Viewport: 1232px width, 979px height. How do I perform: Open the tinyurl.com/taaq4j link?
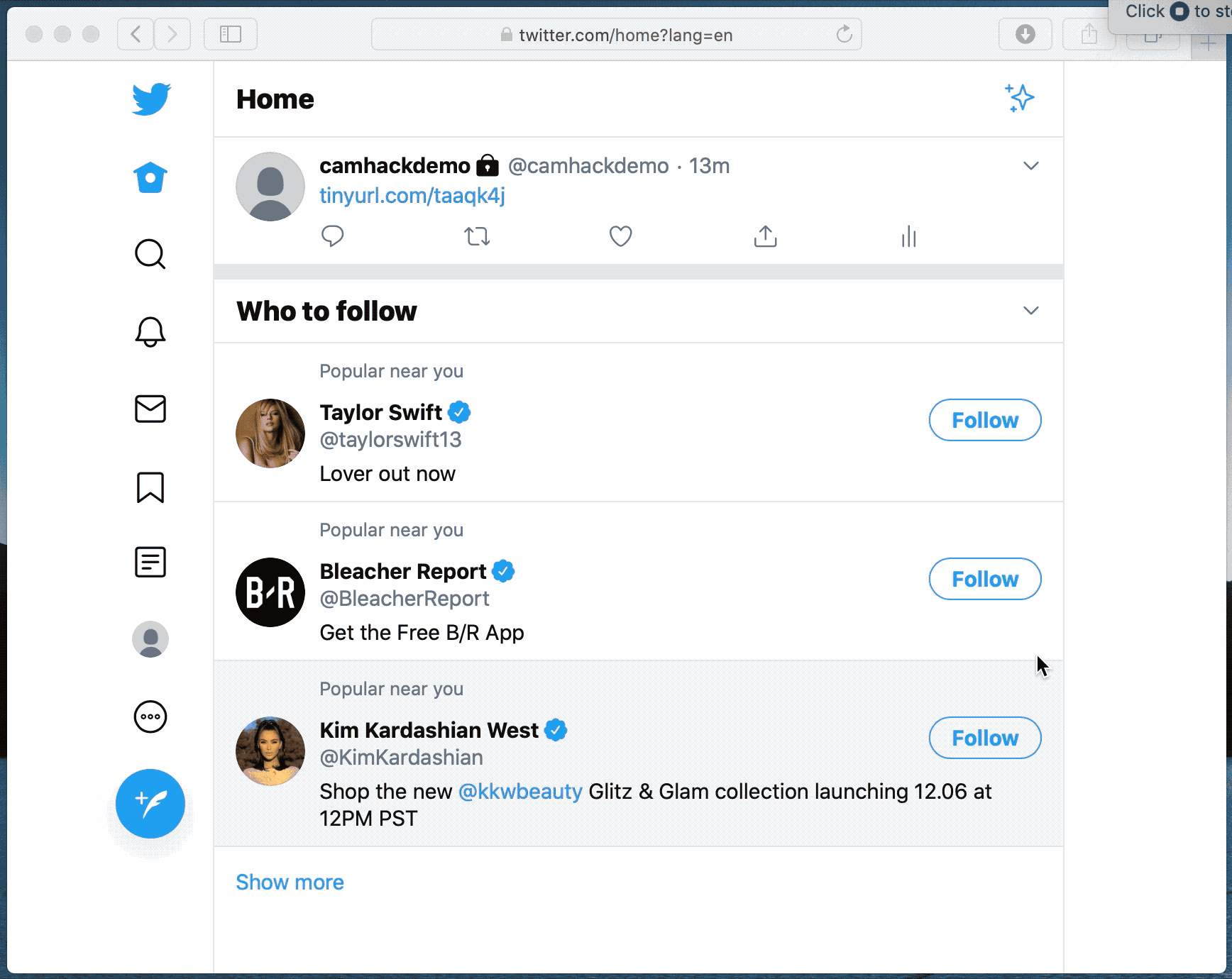pyautogui.click(x=412, y=196)
